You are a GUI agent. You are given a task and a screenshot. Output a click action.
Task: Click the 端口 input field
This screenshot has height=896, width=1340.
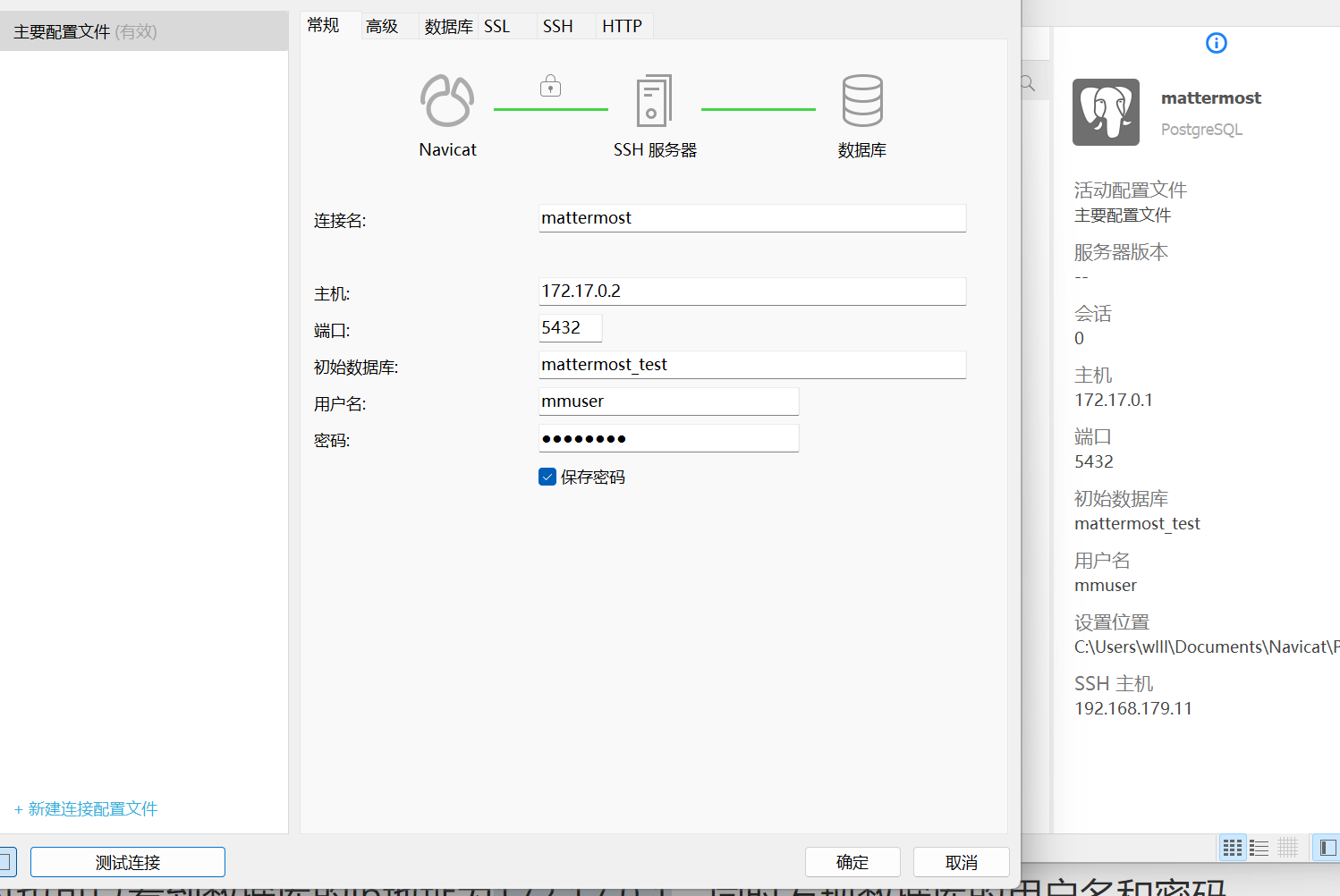coord(570,327)
